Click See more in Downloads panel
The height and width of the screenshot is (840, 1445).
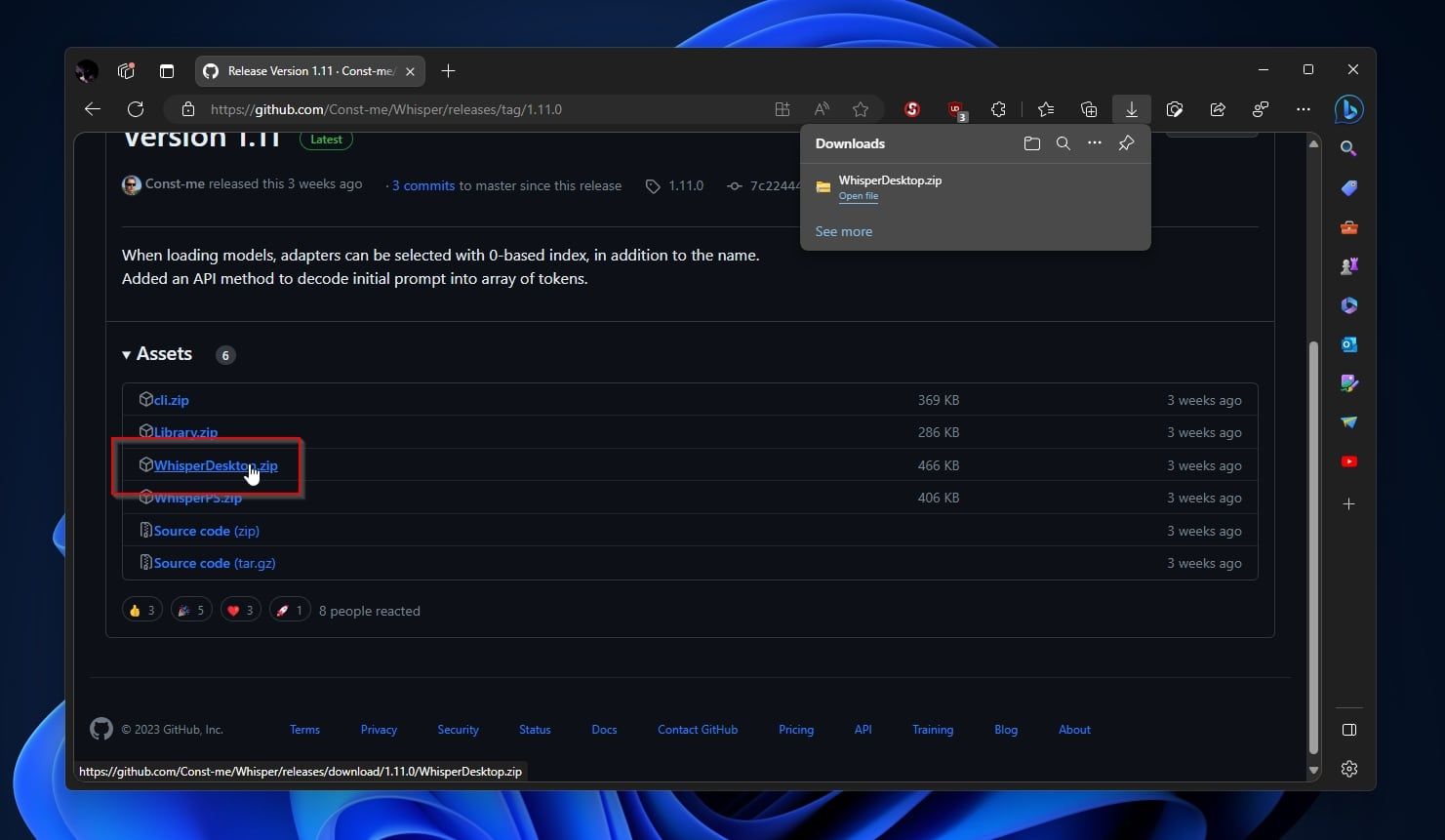click(844, 231)
